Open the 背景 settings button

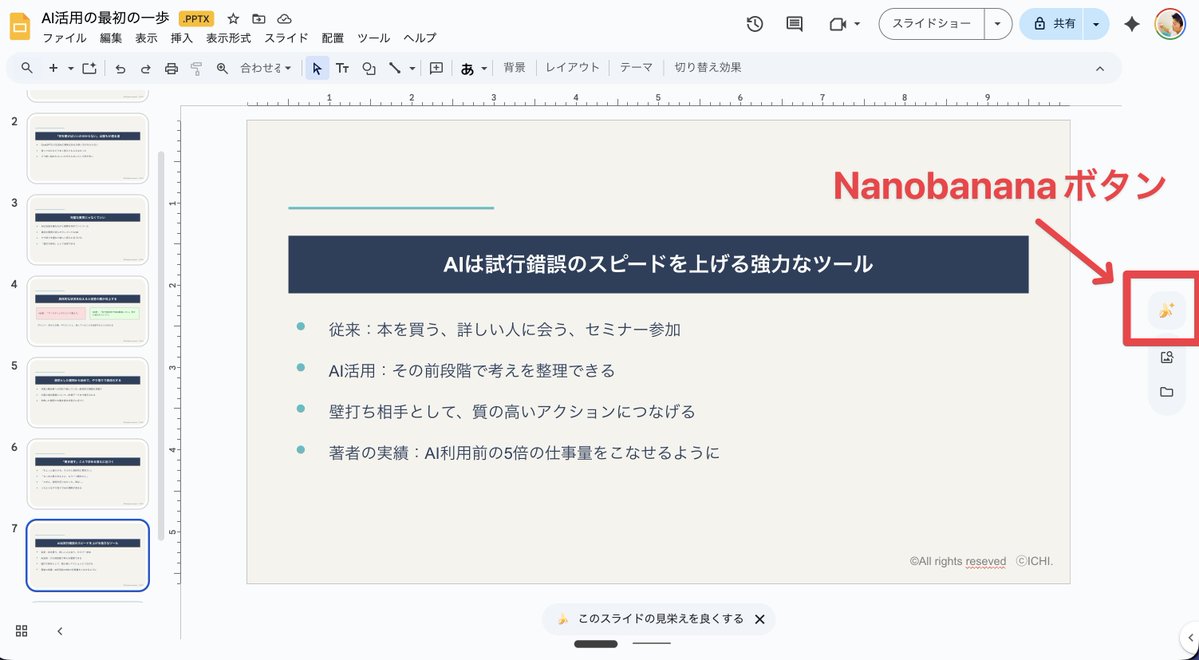[515, 68]
